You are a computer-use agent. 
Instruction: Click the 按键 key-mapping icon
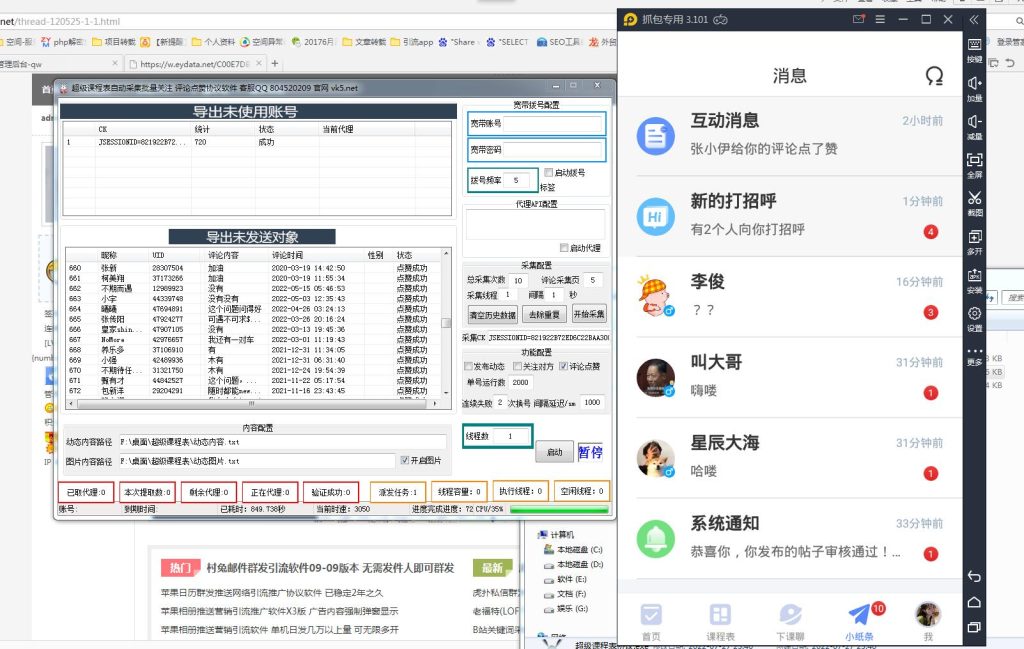973,46
